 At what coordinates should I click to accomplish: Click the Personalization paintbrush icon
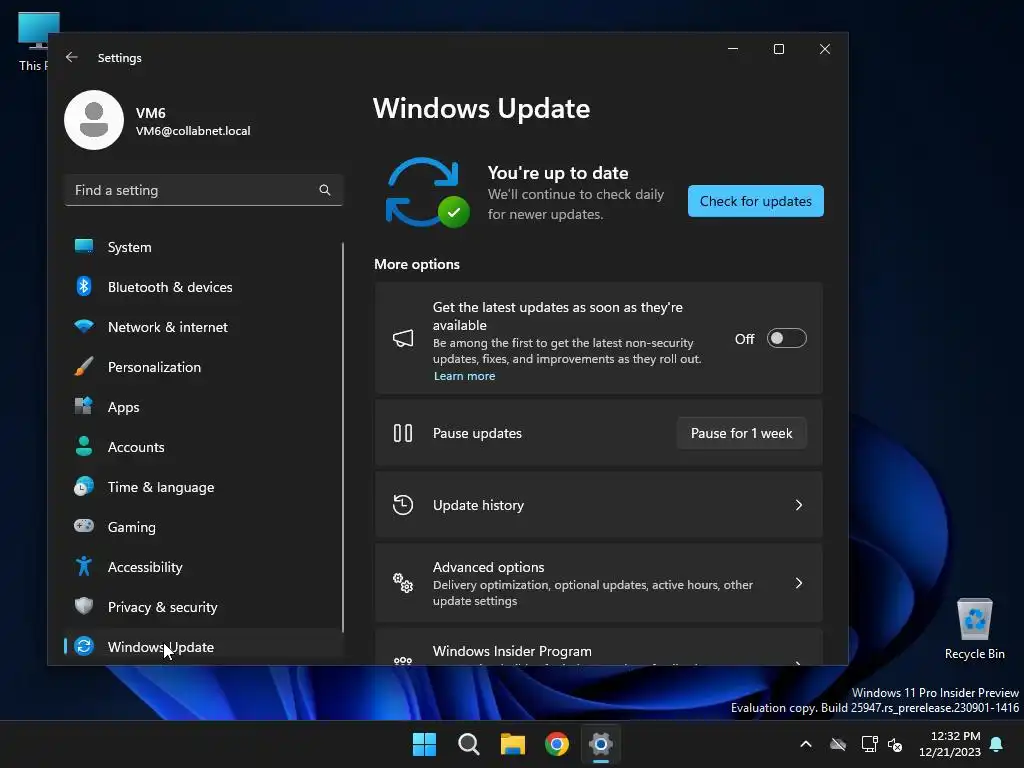(84, 366)
